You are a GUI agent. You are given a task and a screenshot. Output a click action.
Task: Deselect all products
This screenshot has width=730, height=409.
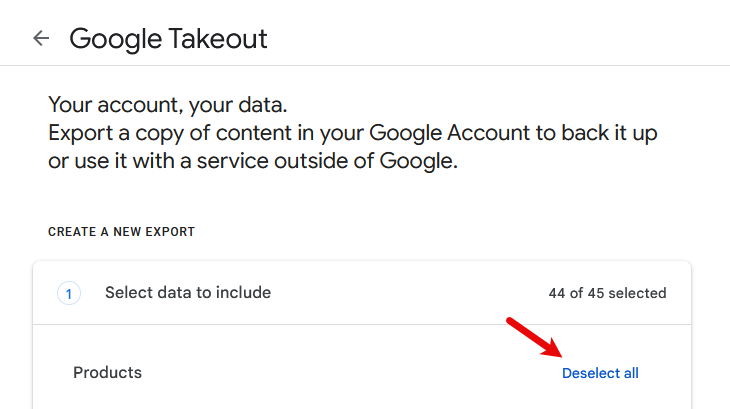[x=600, y=373]
